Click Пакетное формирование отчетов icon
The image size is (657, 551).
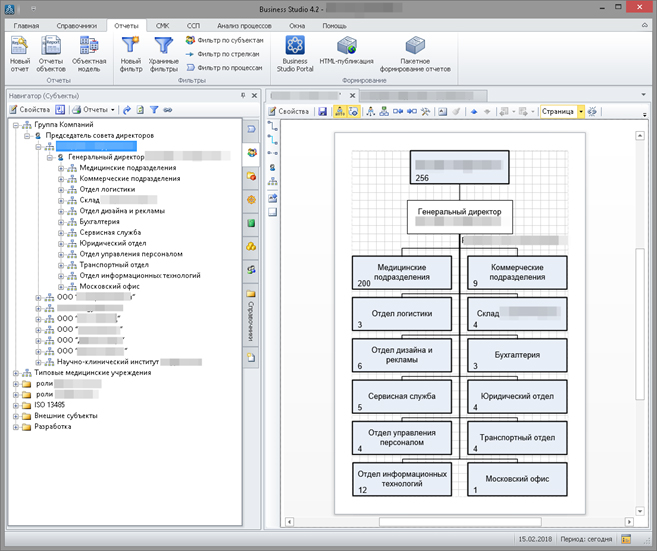414,46
